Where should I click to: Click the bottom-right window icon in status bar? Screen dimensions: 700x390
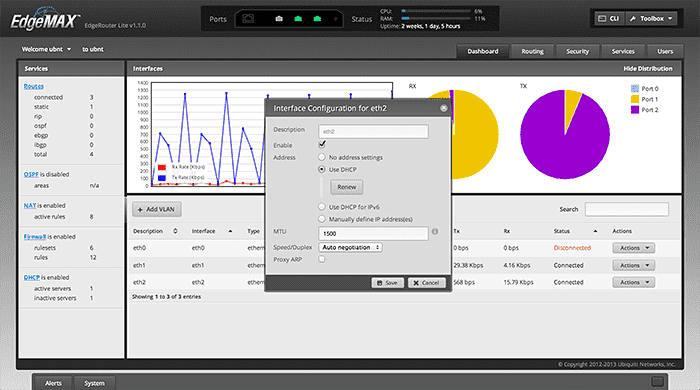pyautogui.click(x=657, y=382)
